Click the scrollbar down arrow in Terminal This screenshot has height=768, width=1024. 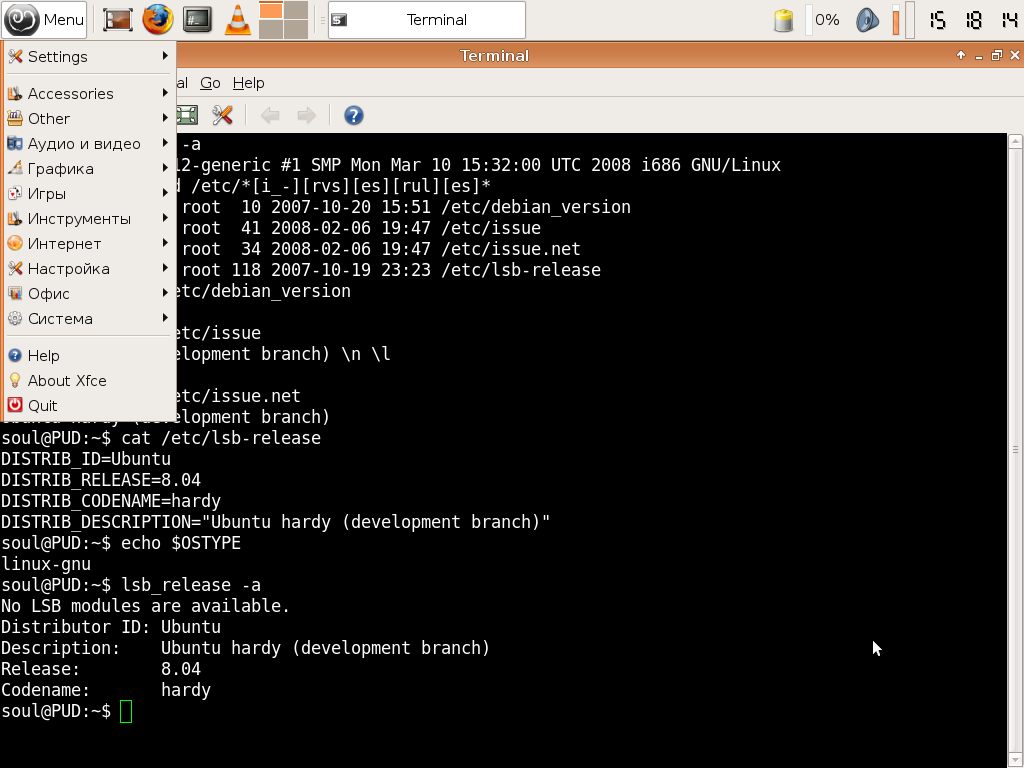(x=1015, y=760)
